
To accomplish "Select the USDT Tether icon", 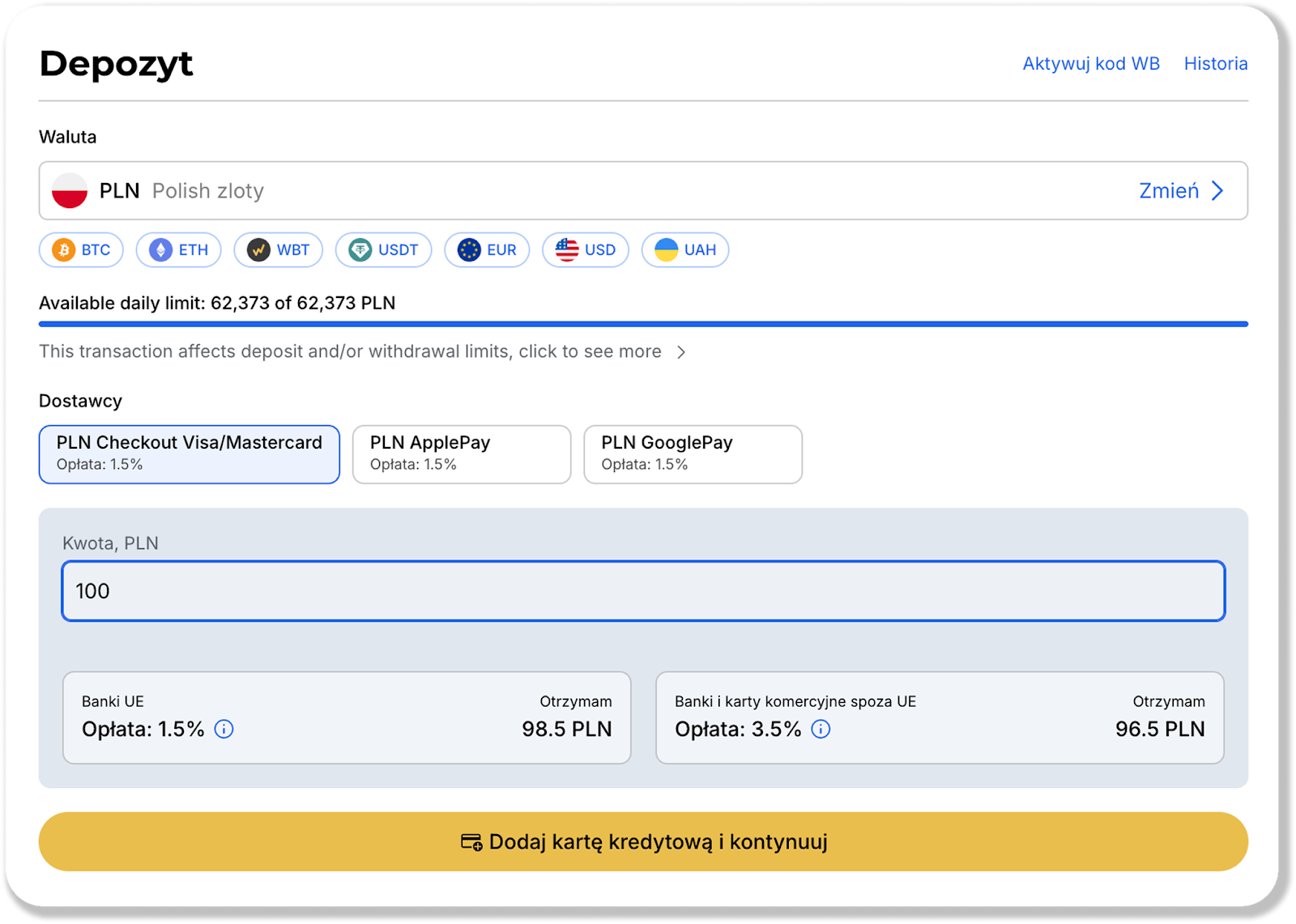I will (x=360, y=250).
